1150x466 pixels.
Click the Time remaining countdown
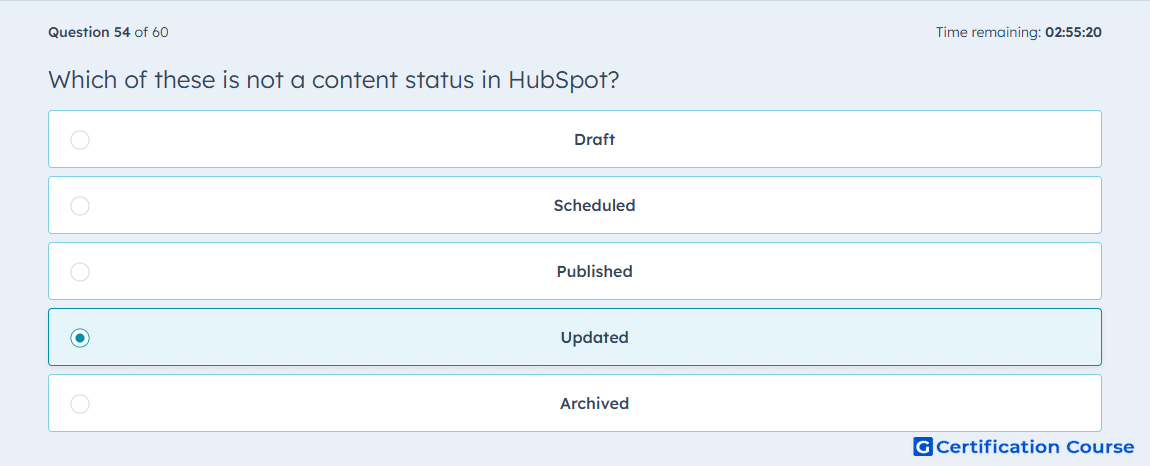[x=1019, y=32]
